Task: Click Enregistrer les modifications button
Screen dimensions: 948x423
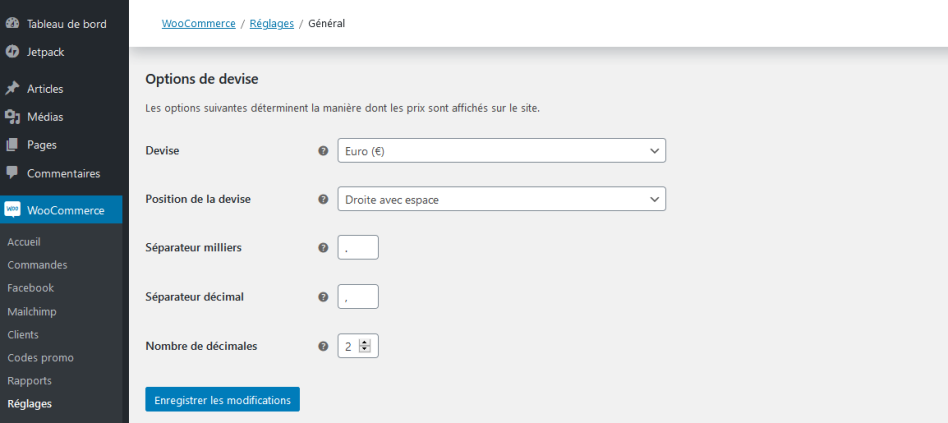Action: (222, 399)
